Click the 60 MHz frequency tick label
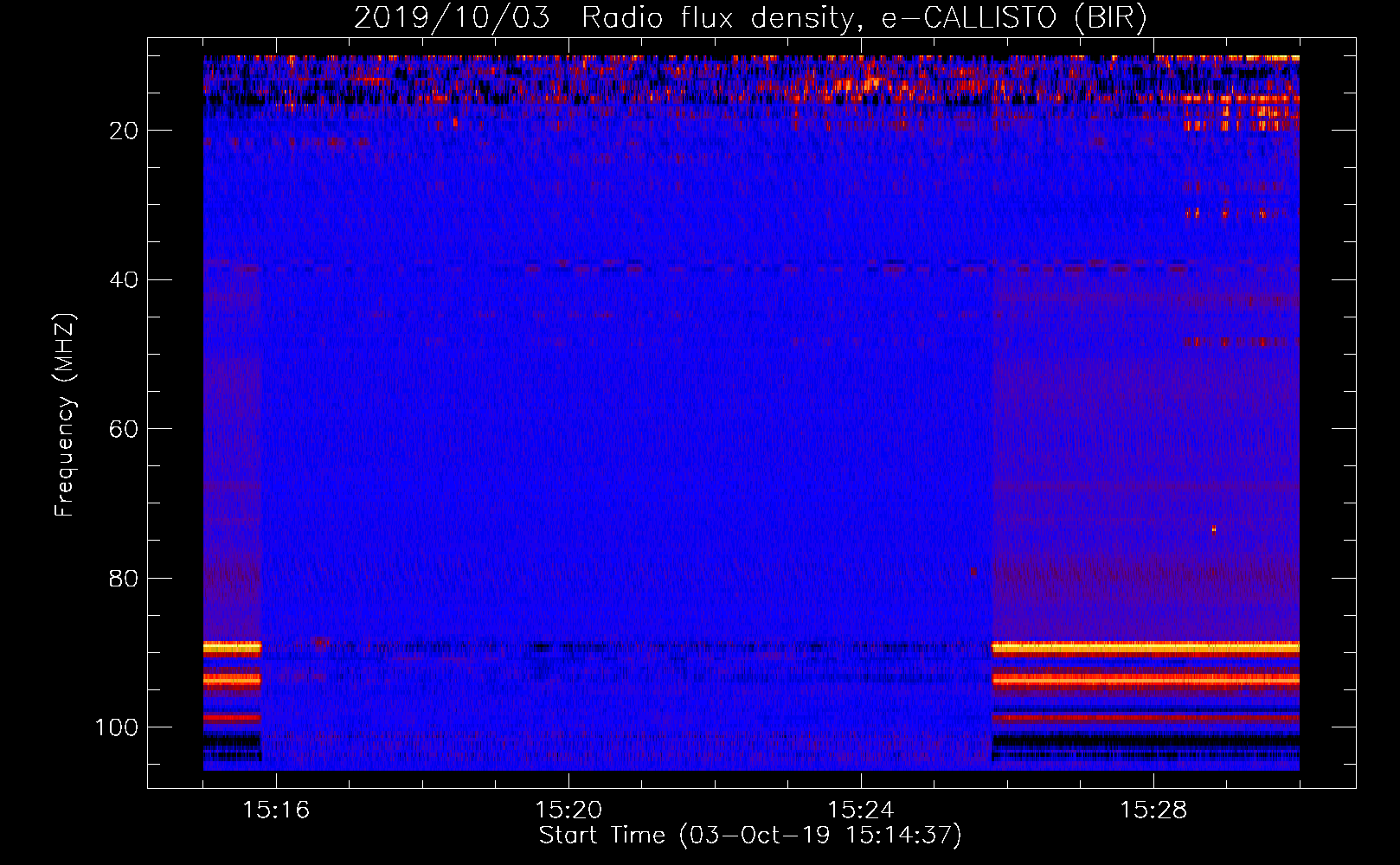This screenshot has height=865, width=1400. point(124,429)
